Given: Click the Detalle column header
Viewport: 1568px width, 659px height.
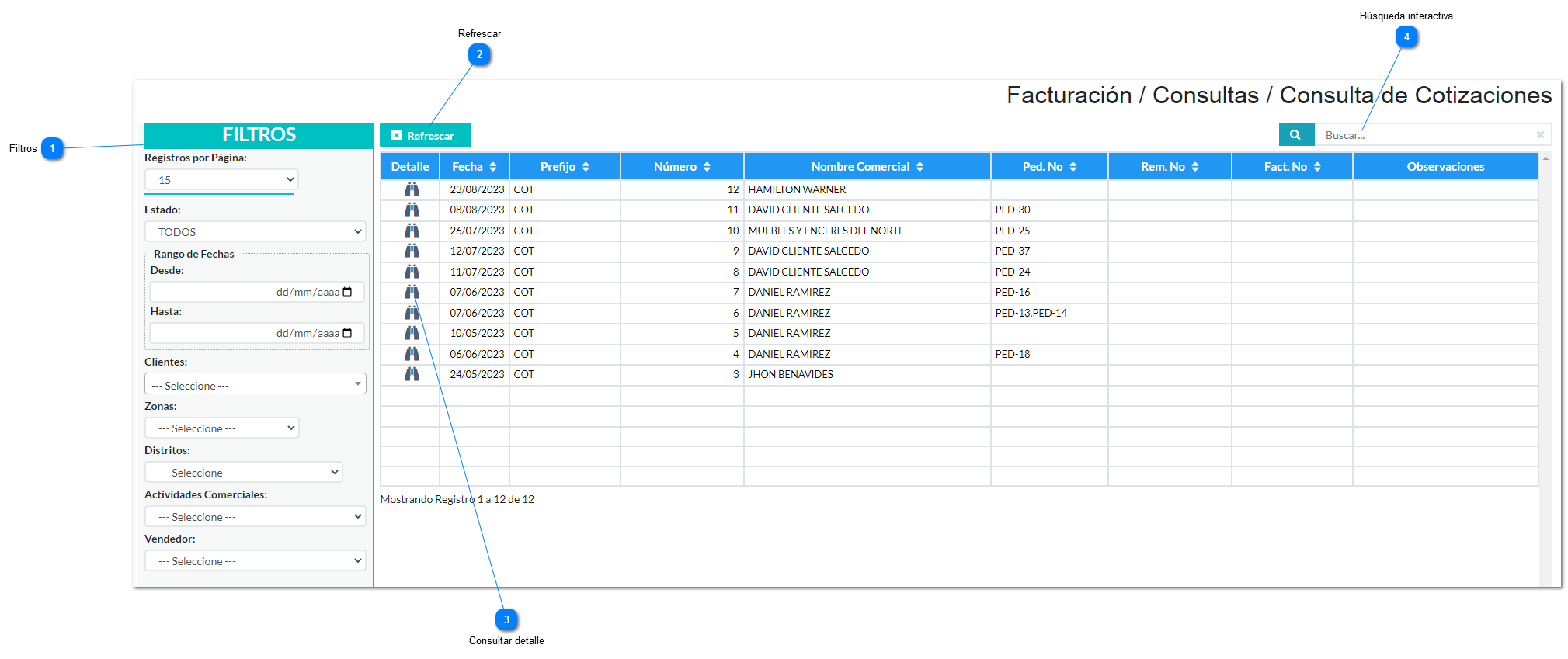Looking at the screenshot, I should point(410,167).
